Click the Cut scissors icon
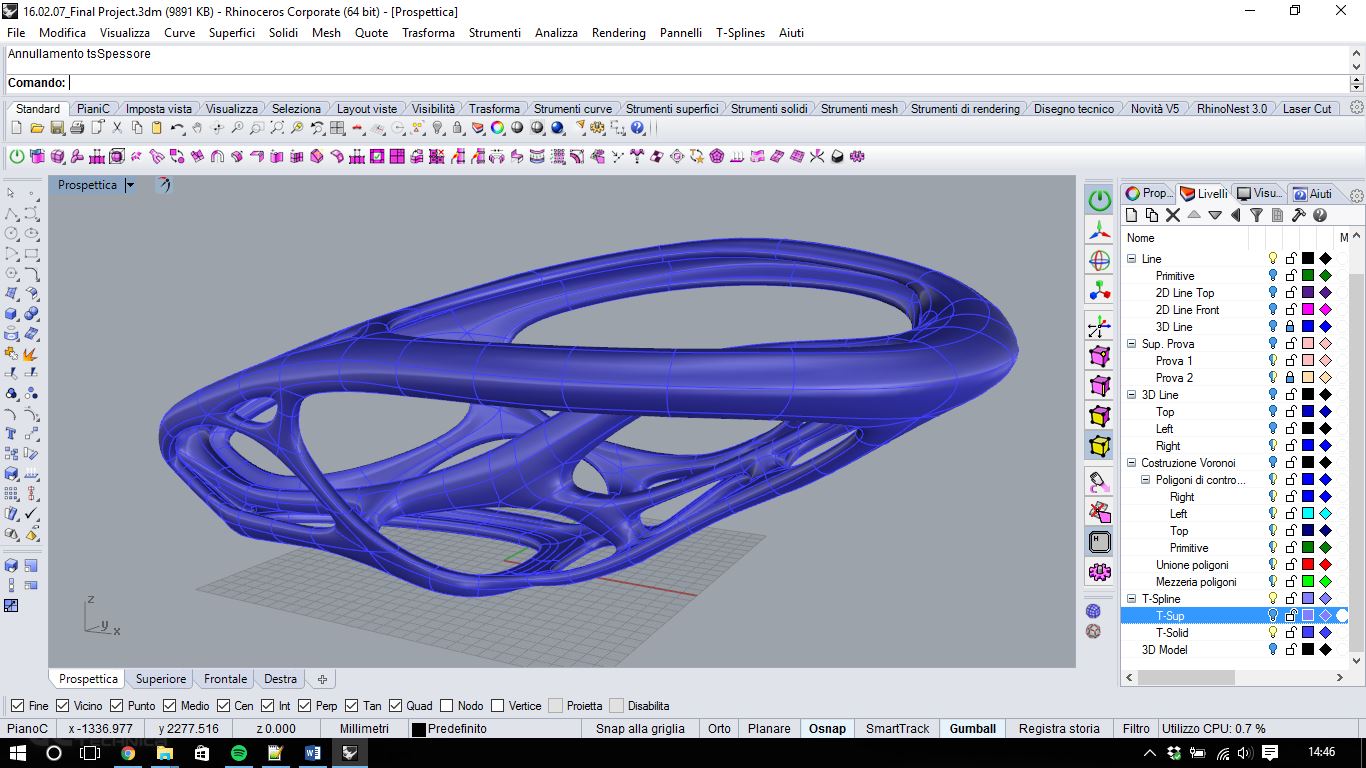Image resolution: width=1366 pixels, height=768 pixels. (x=117, y=128)
